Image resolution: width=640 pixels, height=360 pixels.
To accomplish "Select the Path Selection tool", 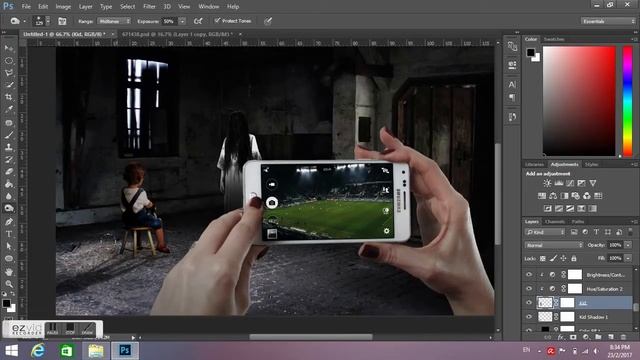I will [x=9, y=246].
